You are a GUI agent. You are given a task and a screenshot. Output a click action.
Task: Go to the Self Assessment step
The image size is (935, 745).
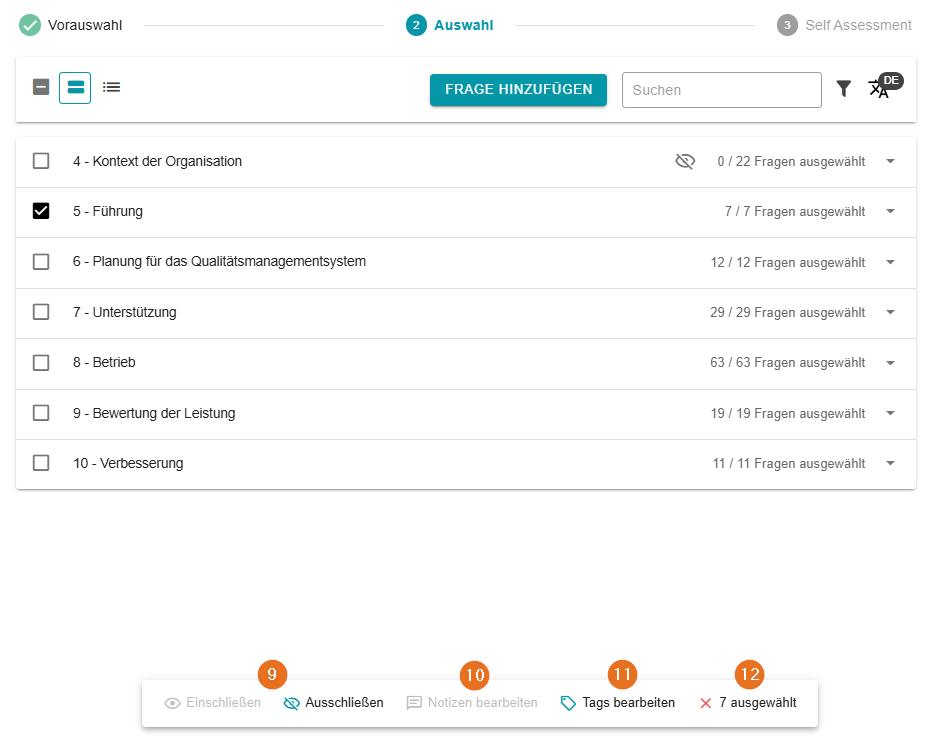click(x=845, y=25)
